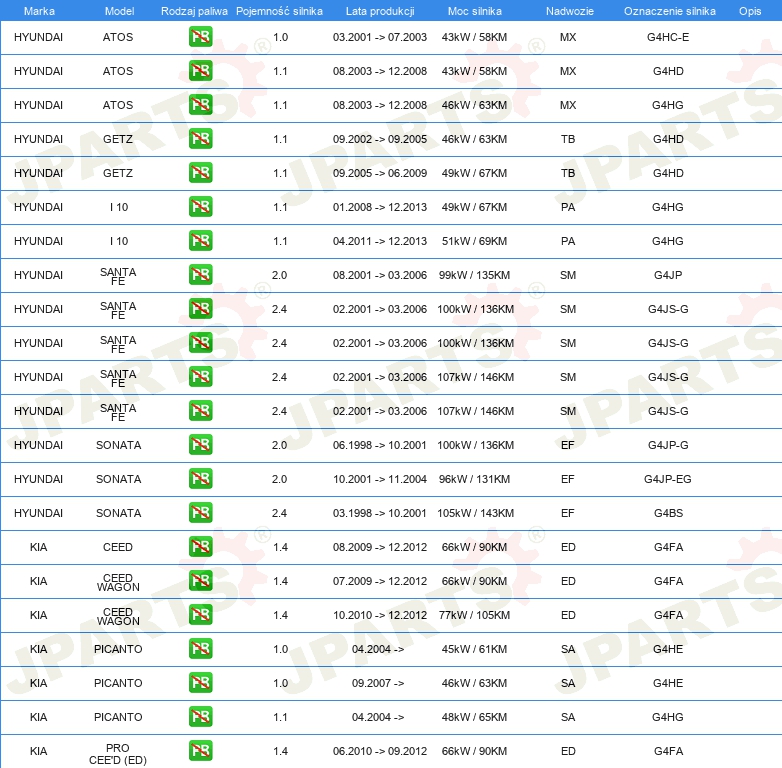Click the fuel icon in the I 10 04.2011 row

pyautogui.click(x=200, y=241)
